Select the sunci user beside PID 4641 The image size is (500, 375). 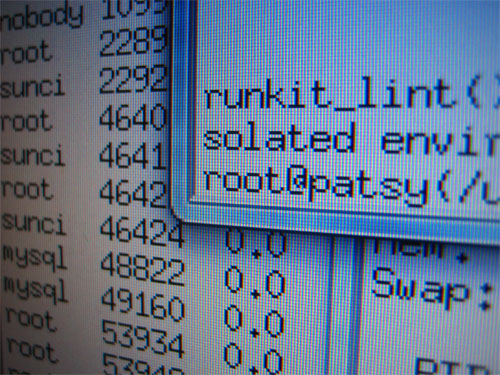pos(33,155)
